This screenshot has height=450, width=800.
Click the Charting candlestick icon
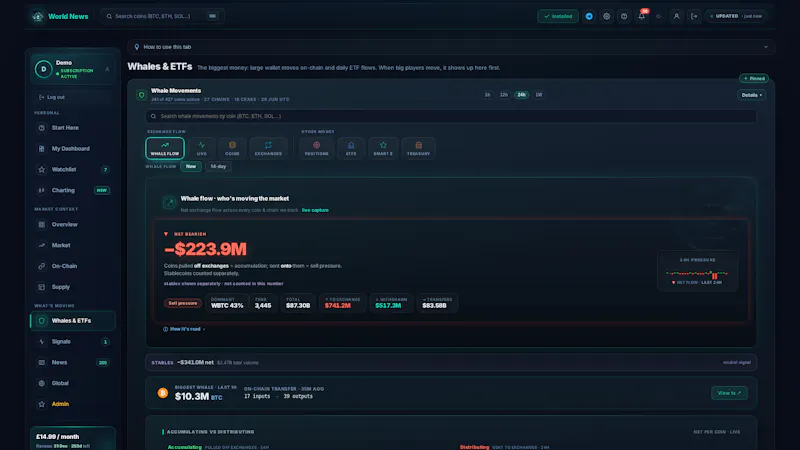(x=42, y=190)
